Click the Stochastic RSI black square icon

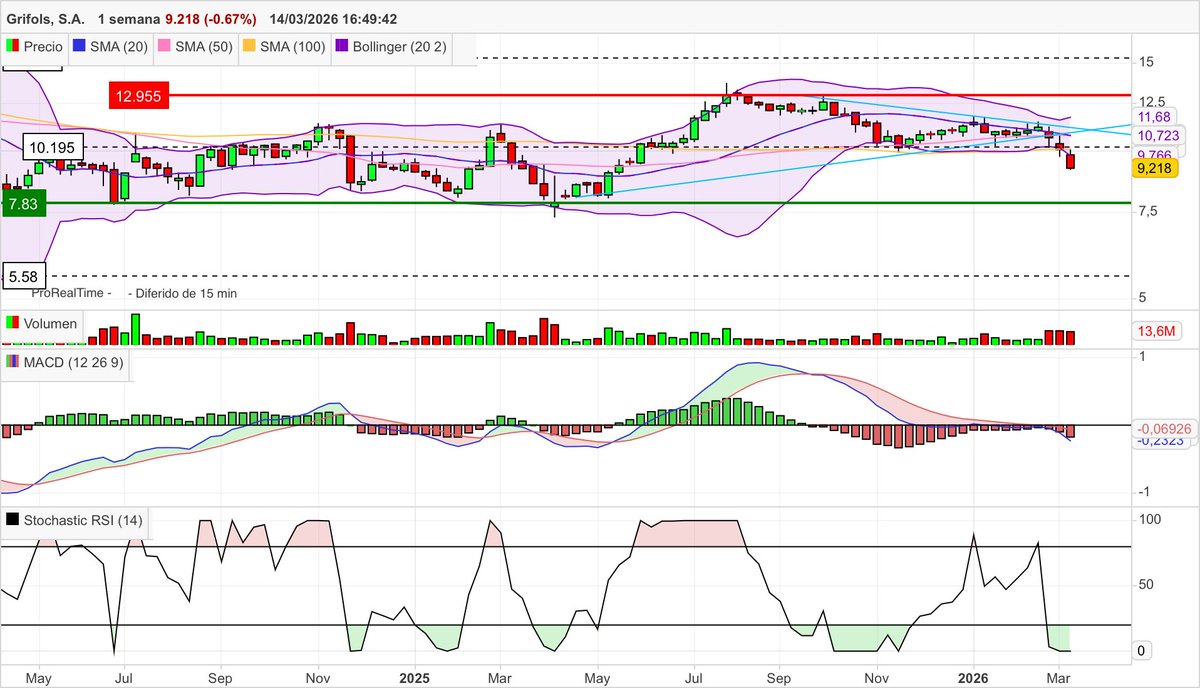13,520
